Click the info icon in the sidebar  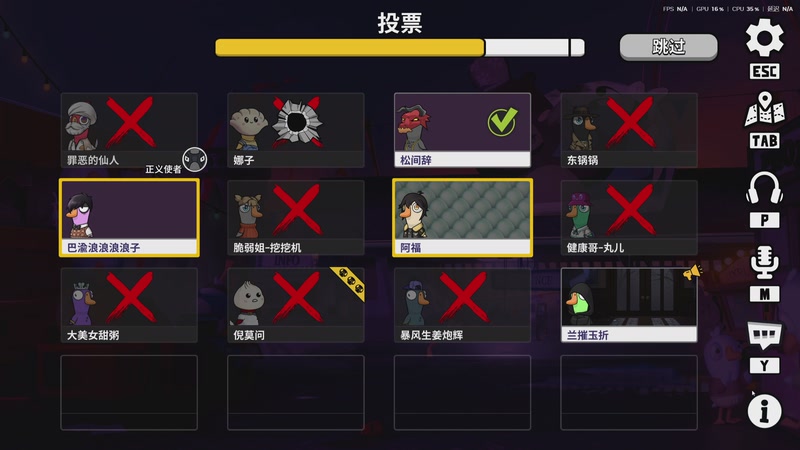tap(764, 411)
